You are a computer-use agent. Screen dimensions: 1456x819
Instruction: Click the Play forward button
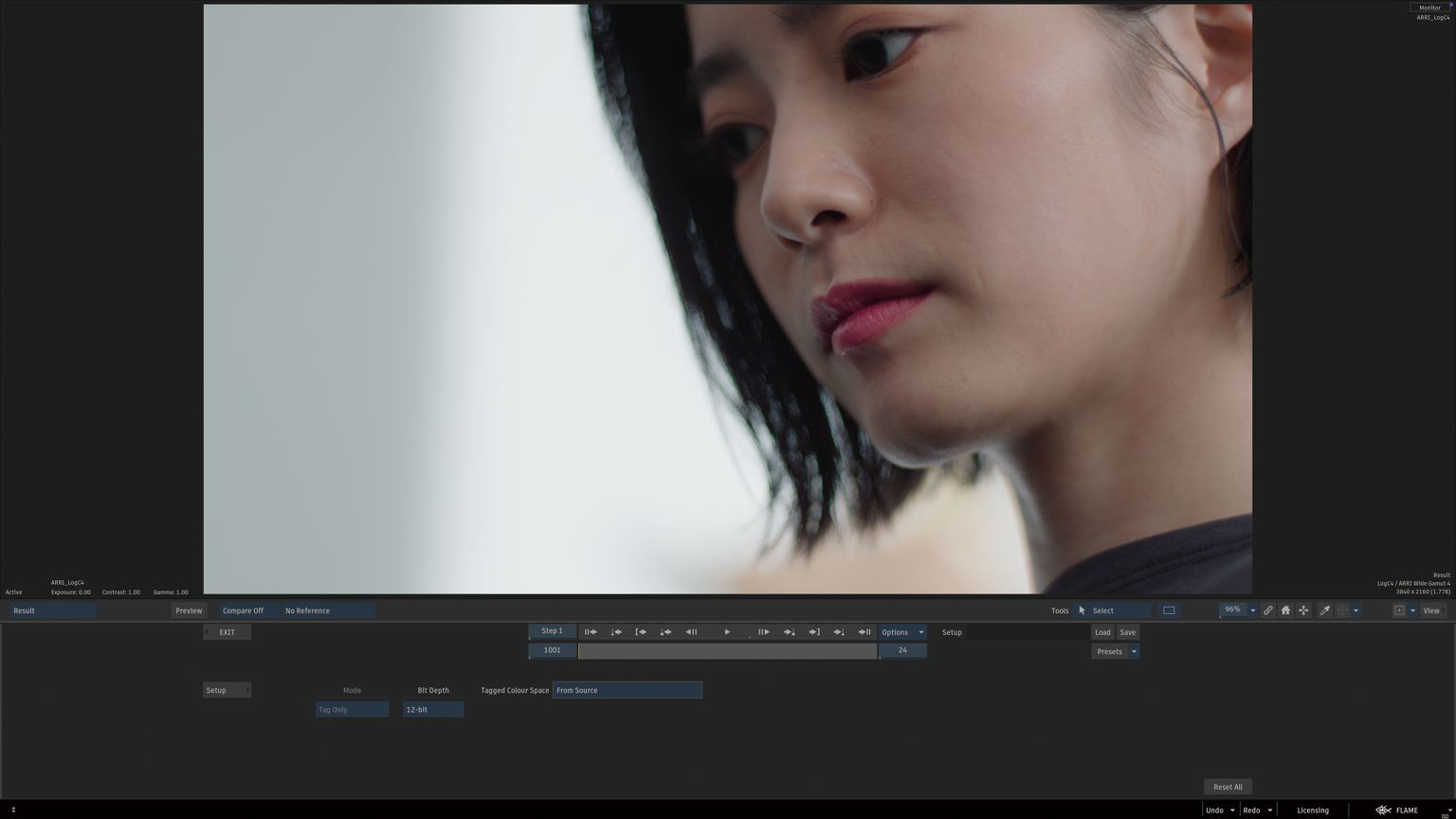[x=727, y=632]
